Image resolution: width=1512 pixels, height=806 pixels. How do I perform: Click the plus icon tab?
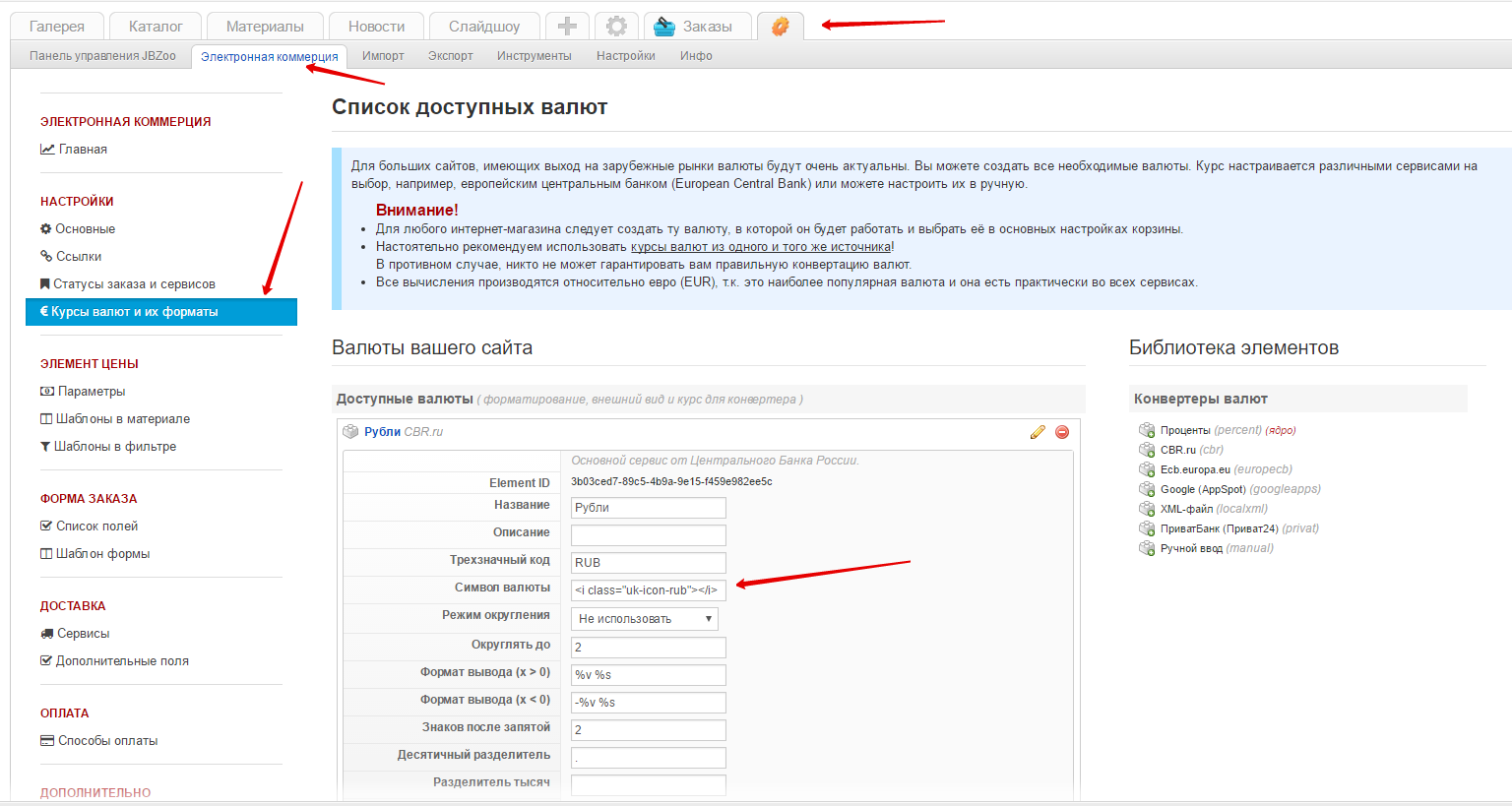[567, 27]
